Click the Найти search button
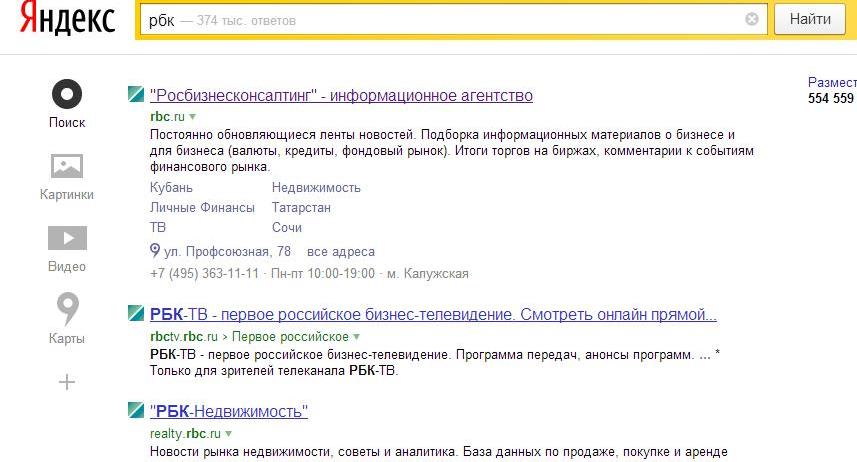The image size is (857, 462). click(810, 19)
